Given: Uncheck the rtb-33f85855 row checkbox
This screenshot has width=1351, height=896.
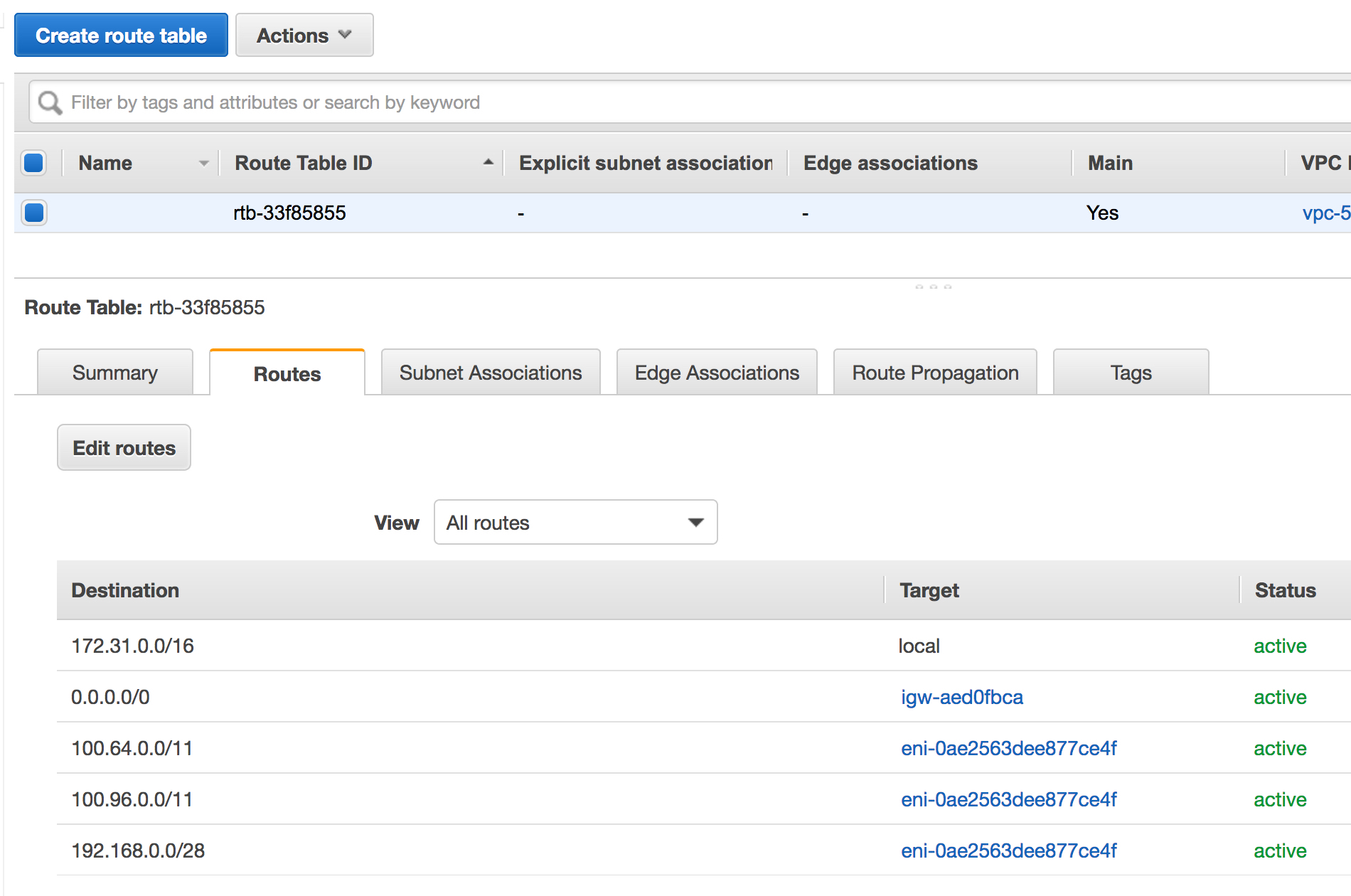Looking at the screenshot, I should pyautogui.click(x=34, y=213).
